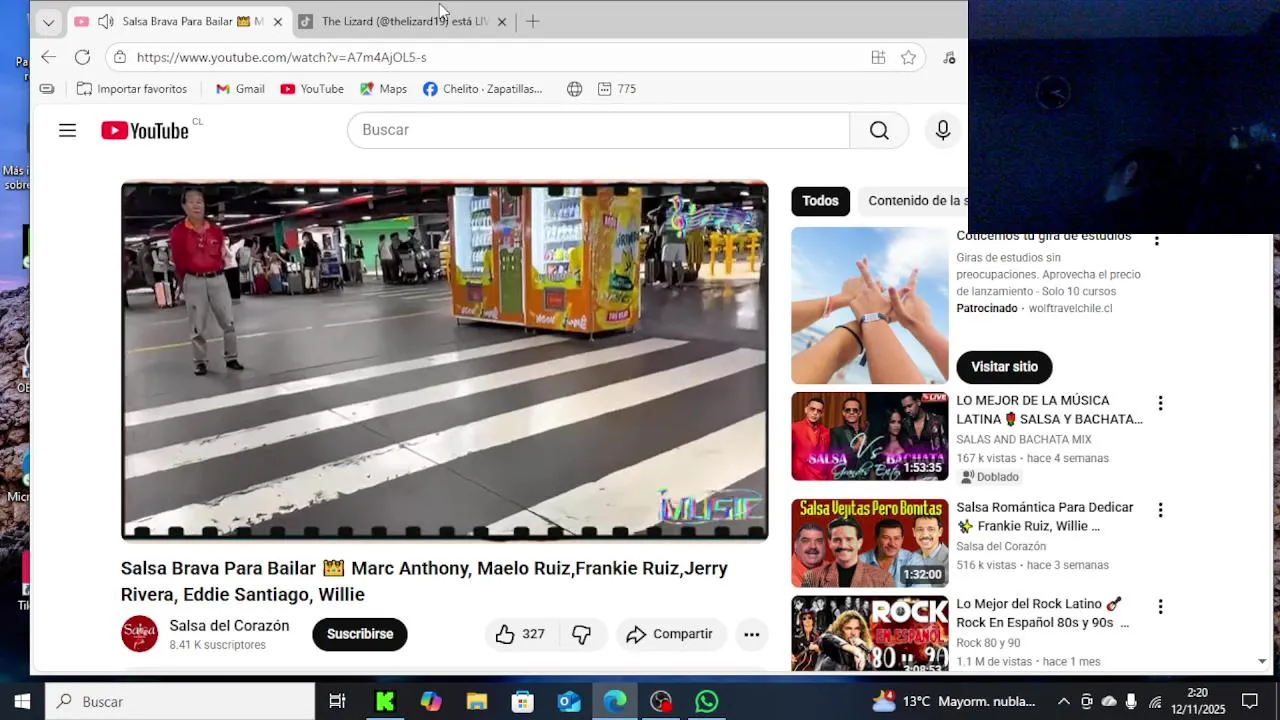Open the 775 bookmark in favorites bar
The width and height of the screenshot is (1280, 720).
617,89
